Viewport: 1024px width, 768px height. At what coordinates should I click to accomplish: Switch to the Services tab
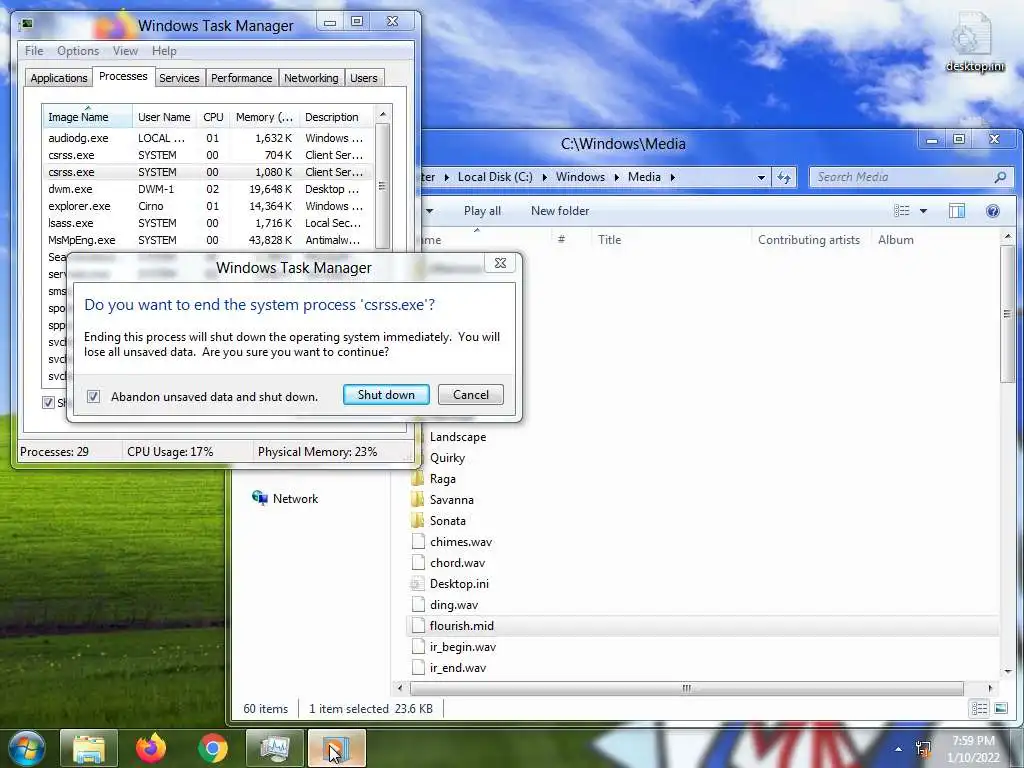[179, 78]
